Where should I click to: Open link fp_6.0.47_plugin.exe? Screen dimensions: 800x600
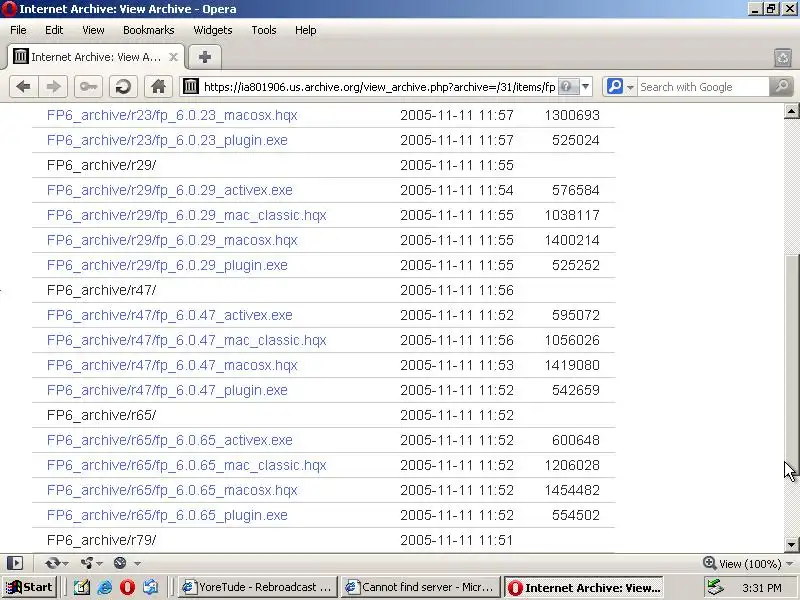click(x=167, y=390)
